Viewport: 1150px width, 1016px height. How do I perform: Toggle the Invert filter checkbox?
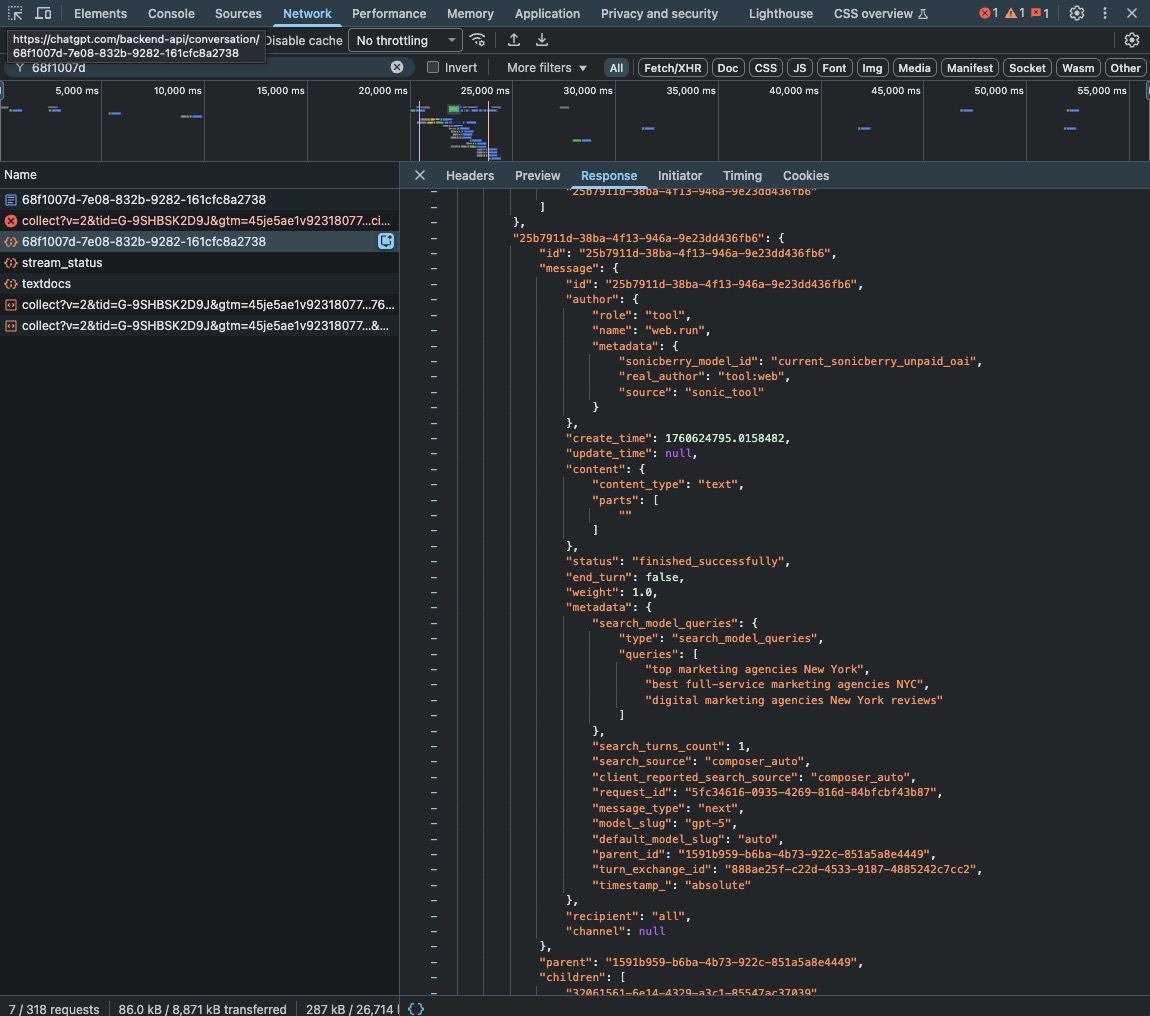433,67
